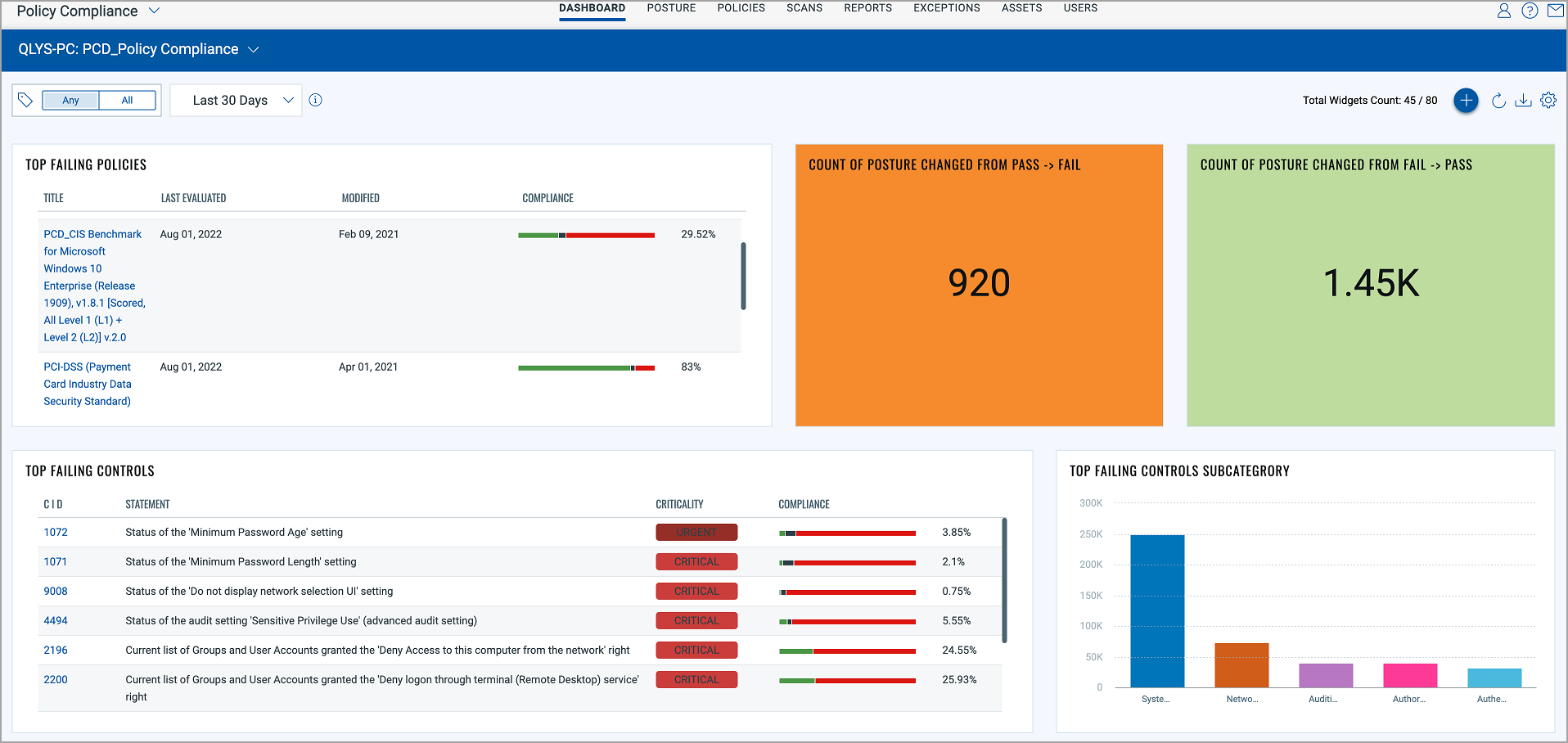Click the compliance progress bar for PCD_CIS Benchmark
This screenshot has height=743, width=1568.
(x=585, y=235)
